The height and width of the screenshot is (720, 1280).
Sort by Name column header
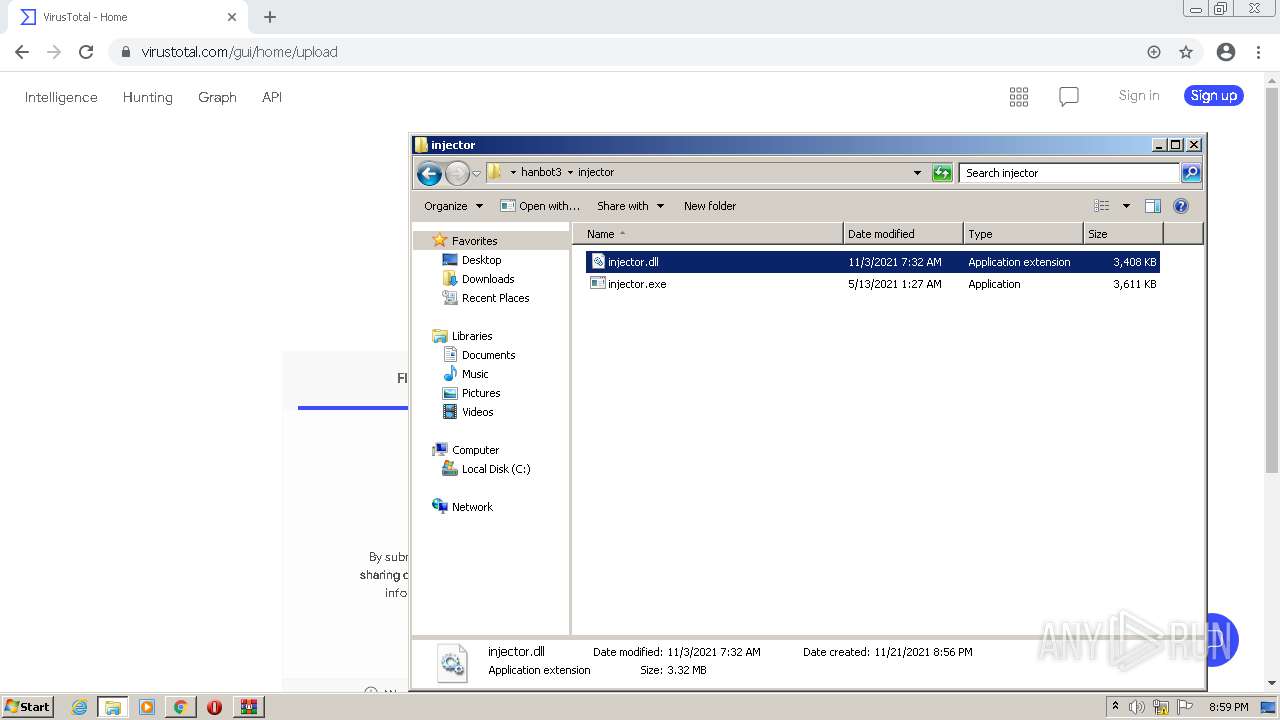tap(708, 234)
